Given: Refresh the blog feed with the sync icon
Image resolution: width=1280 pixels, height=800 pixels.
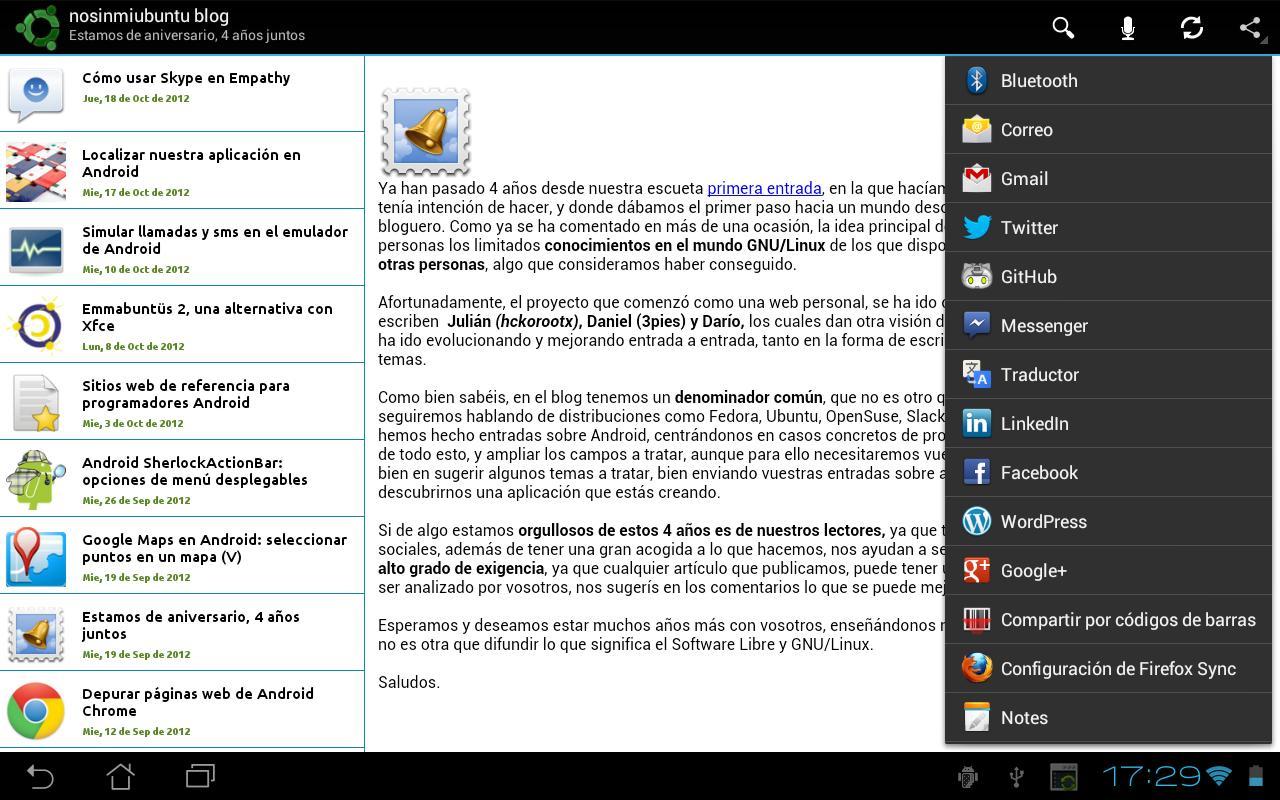Looking at the screenshot, I should [x=1191, y=28].
